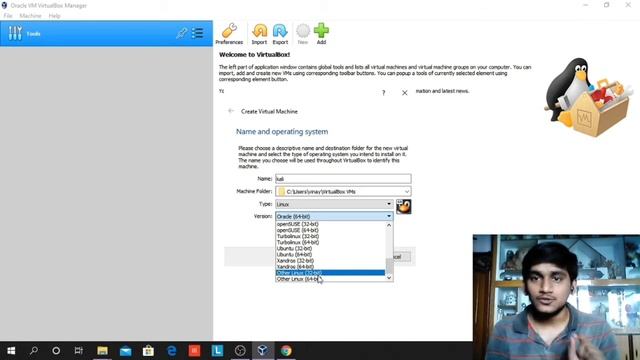Click the New machine toolbar icon
Viewport: 640px width, 360px height.
click(303, 33)
